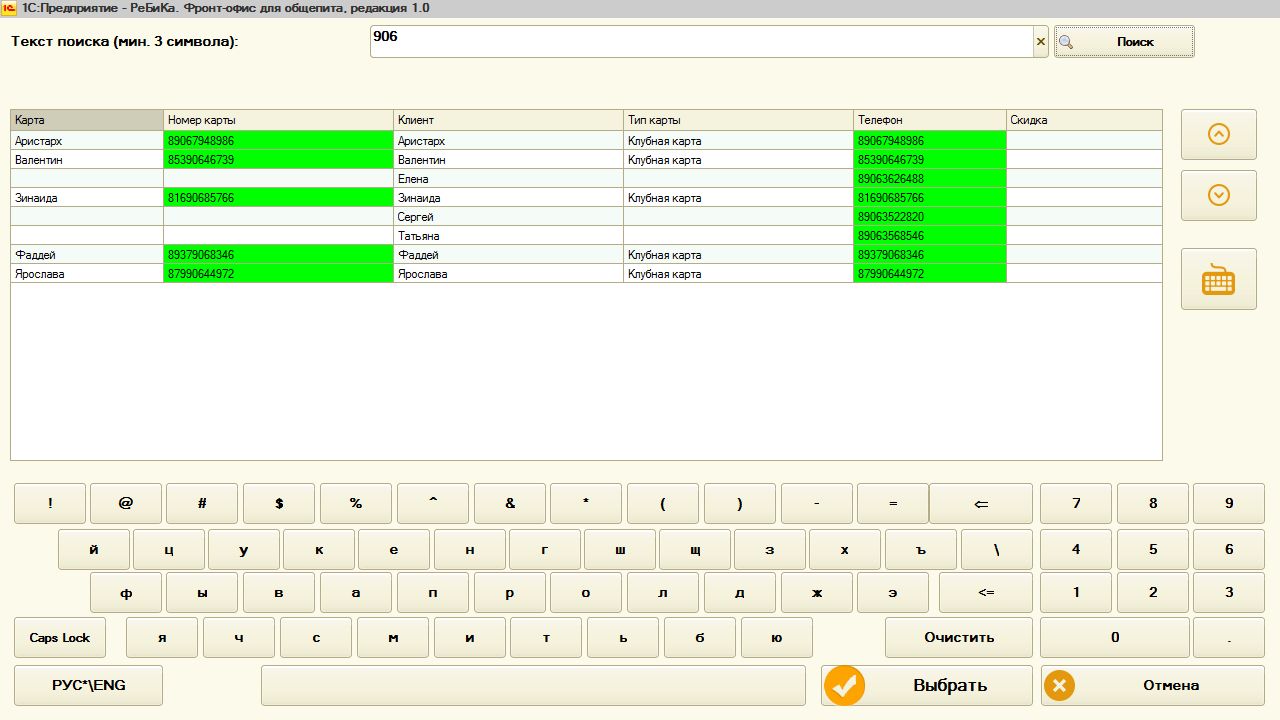Click the @ key
Screen dimensions: 1280x720
point(126,503)
